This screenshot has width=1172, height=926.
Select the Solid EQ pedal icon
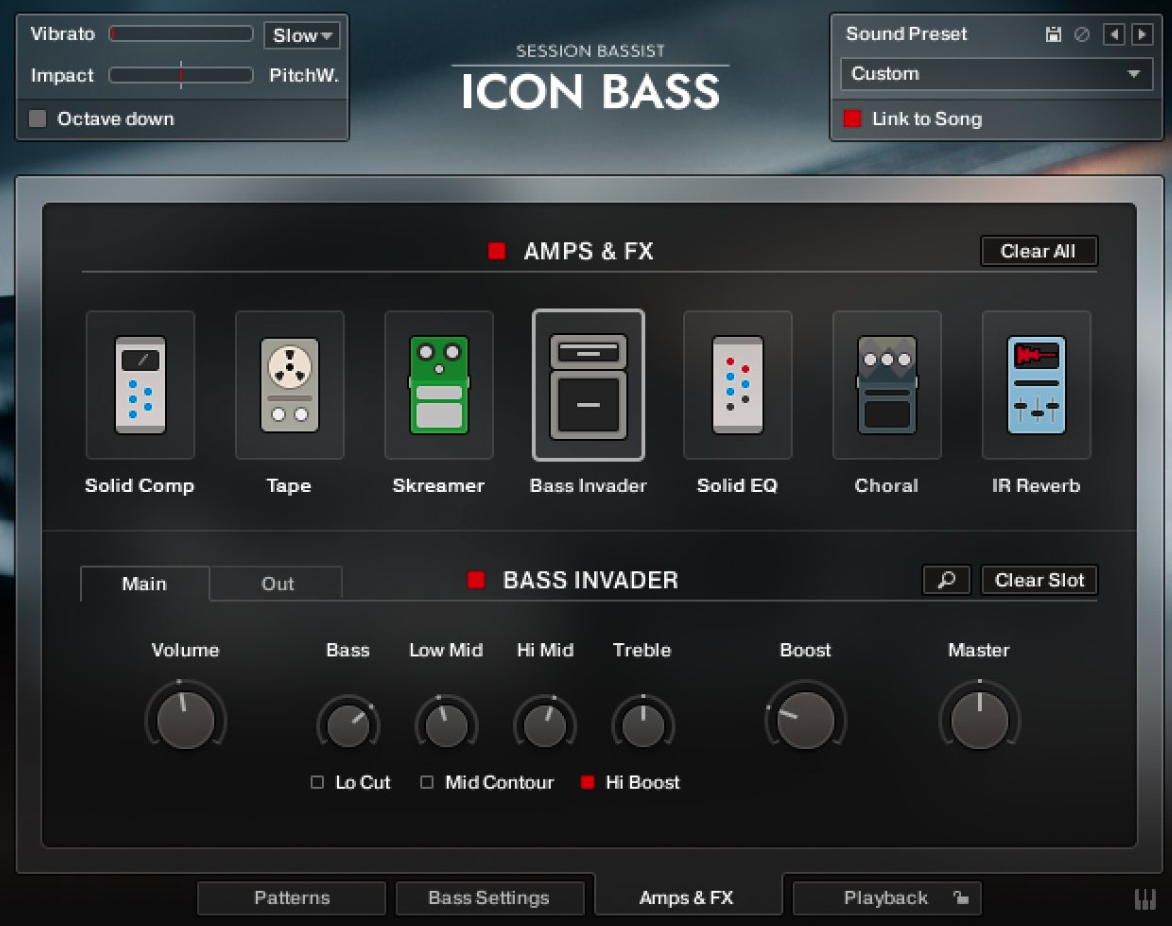coord(737,385)
